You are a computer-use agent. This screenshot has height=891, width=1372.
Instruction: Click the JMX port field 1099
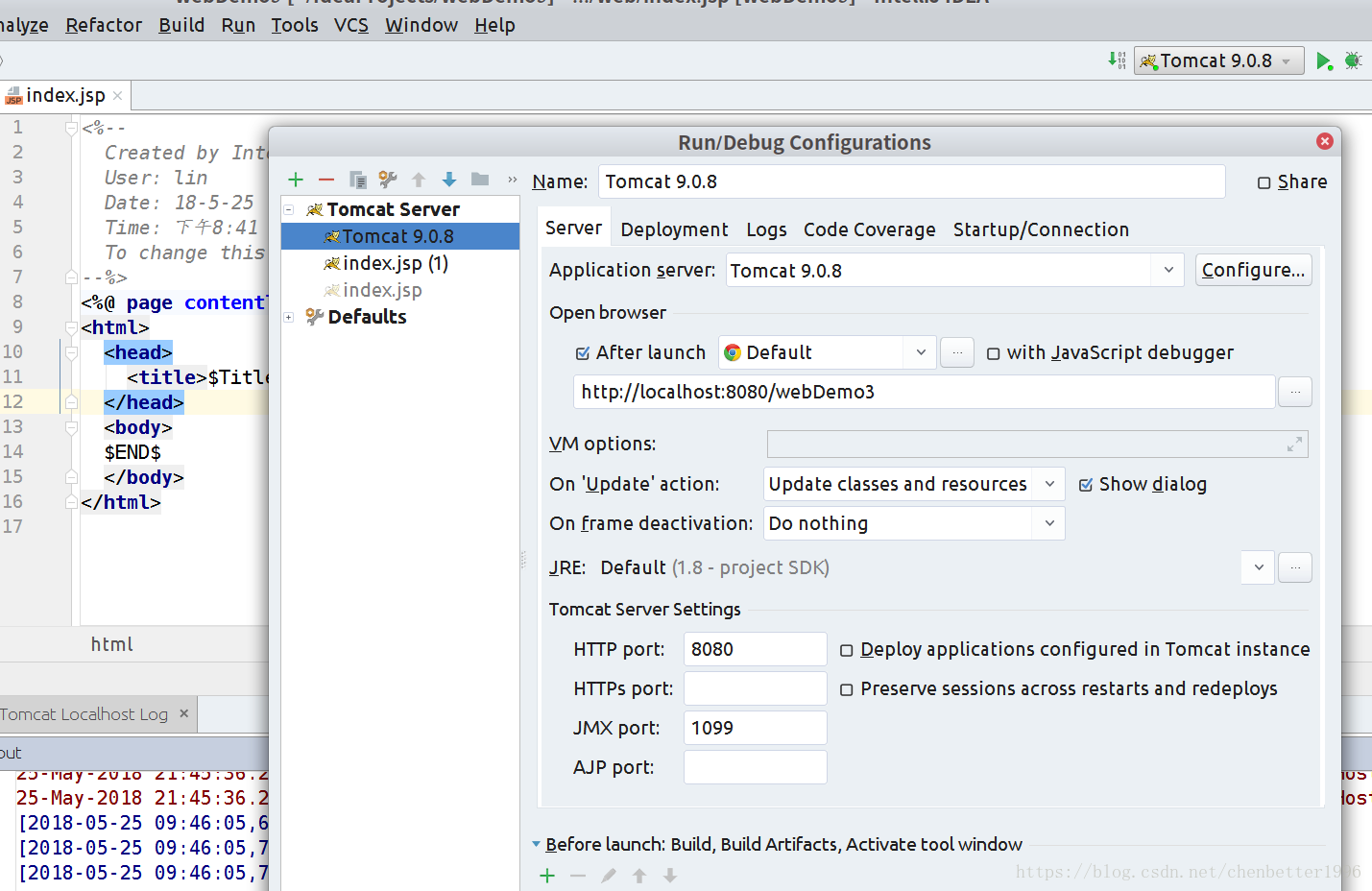point(755,728)
